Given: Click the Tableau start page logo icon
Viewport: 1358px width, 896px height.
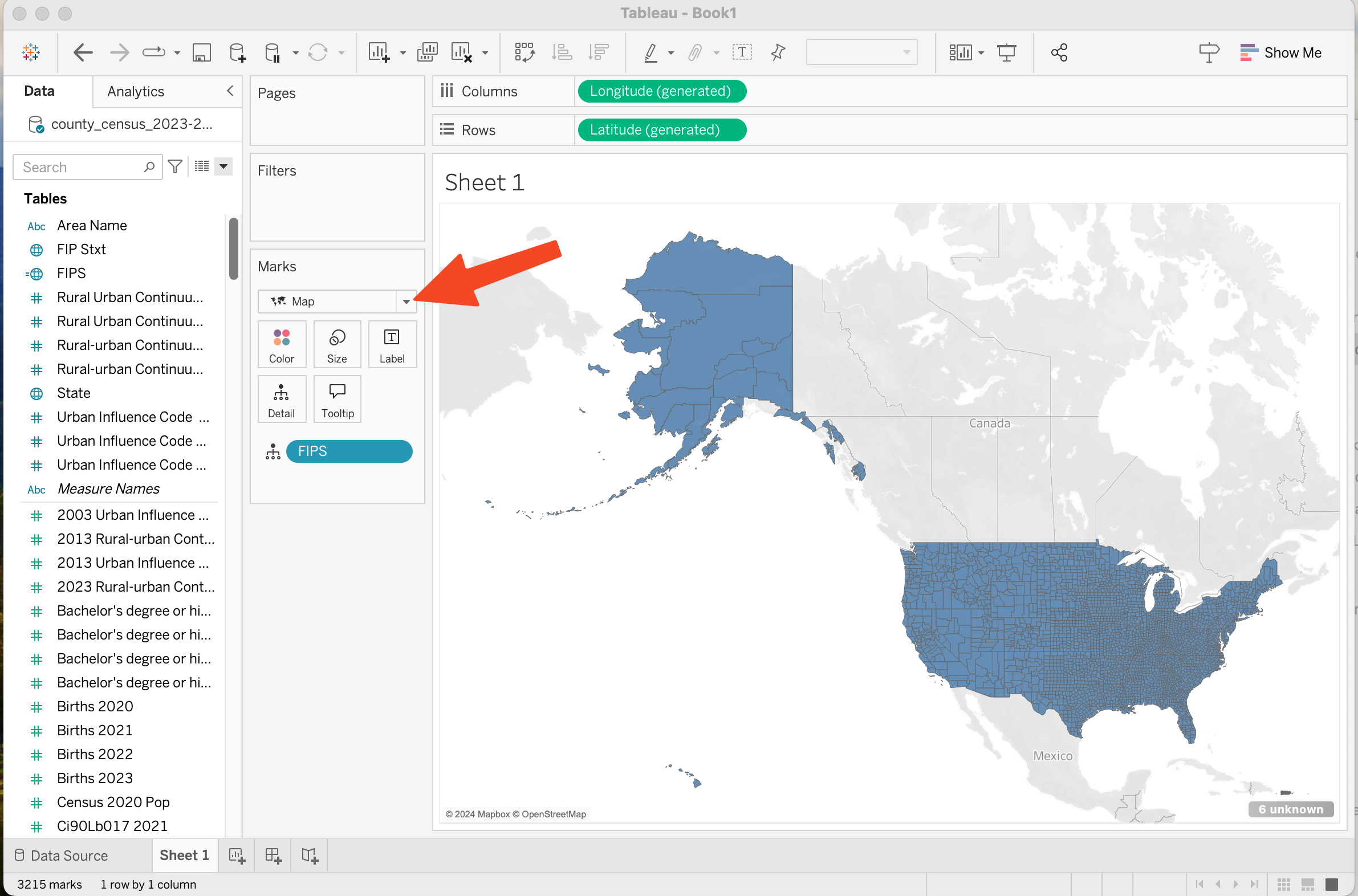Looking at the screenshot, I should pyautogui.click(x=31, y=52).
